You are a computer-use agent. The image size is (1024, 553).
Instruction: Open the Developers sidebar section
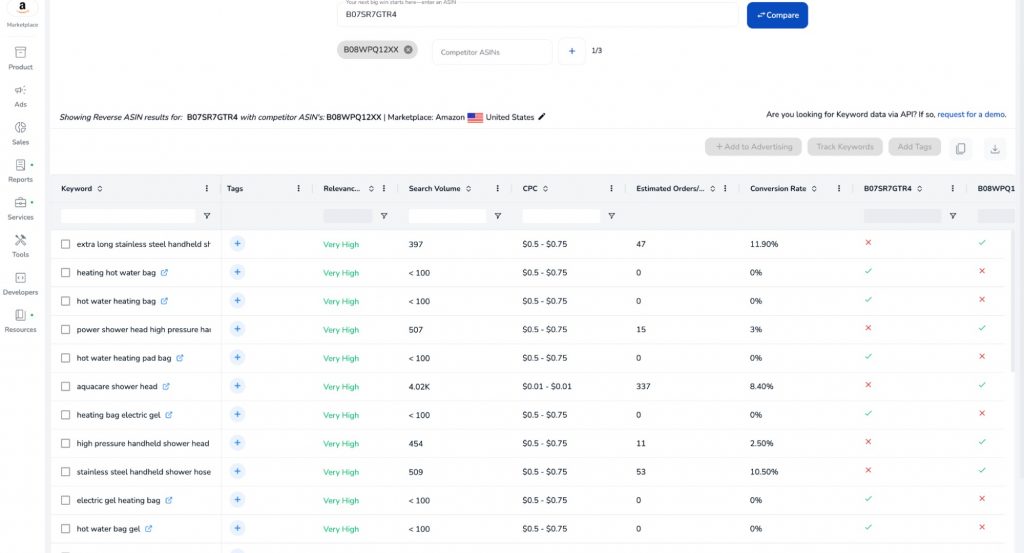20,283
